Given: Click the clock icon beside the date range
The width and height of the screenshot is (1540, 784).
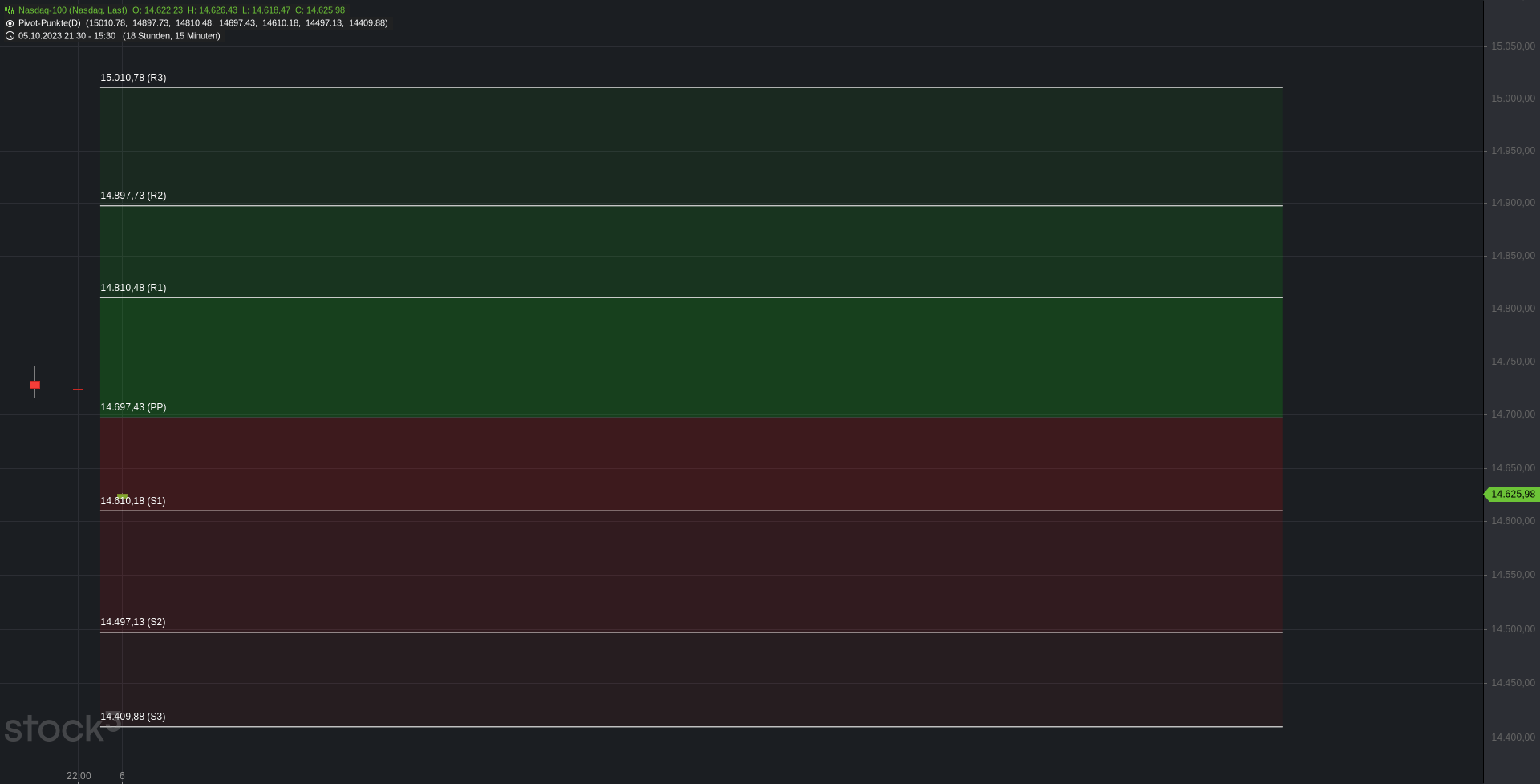Looking at the screenshot, I should (10, 36).
